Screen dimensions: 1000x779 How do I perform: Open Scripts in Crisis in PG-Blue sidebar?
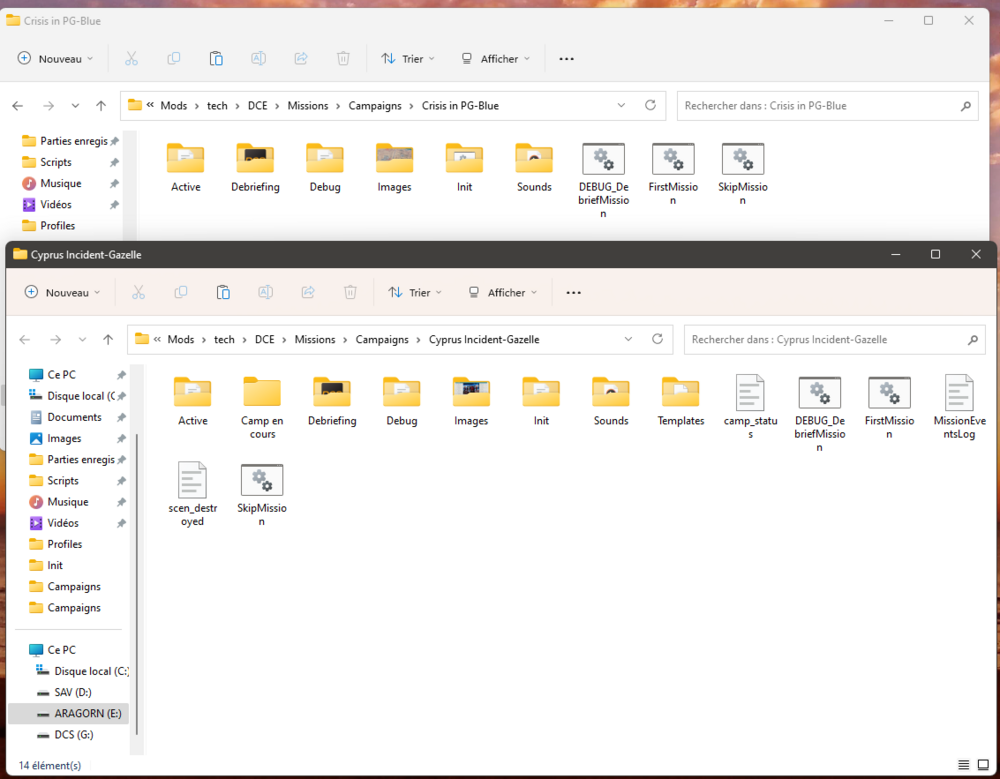click(x=55, y=162)
